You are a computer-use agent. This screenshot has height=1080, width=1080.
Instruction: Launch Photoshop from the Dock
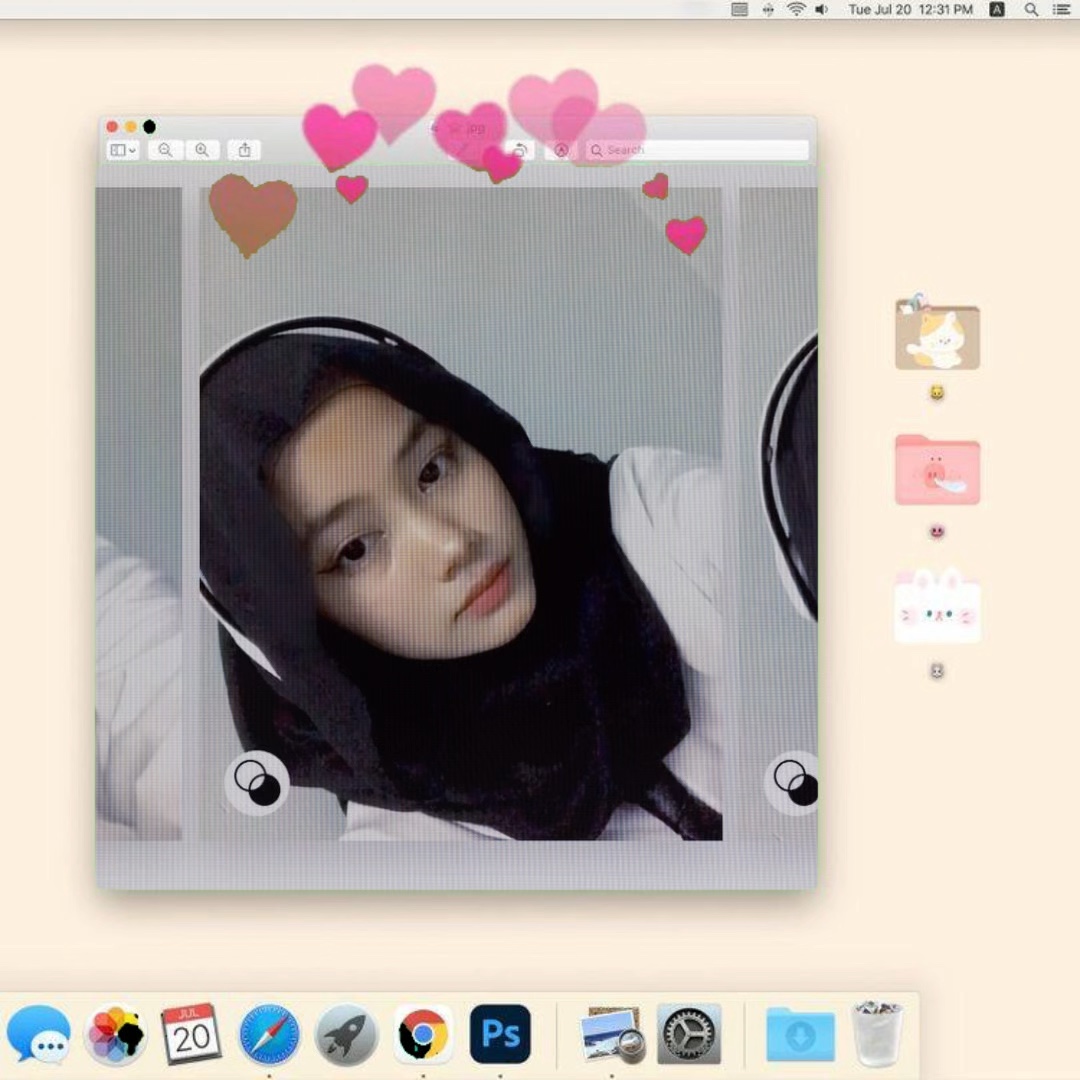tap(500, 1034)
